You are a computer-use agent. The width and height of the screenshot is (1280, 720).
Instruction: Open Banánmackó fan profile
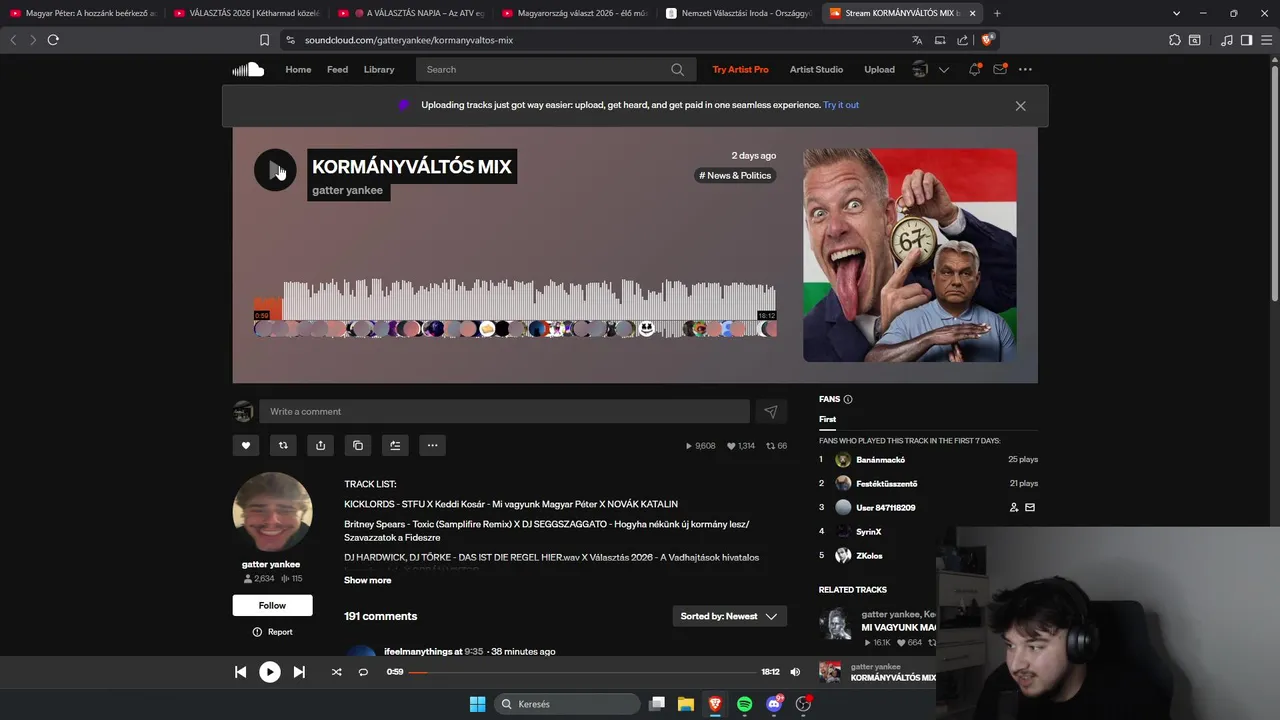click(x=880, y=460)
